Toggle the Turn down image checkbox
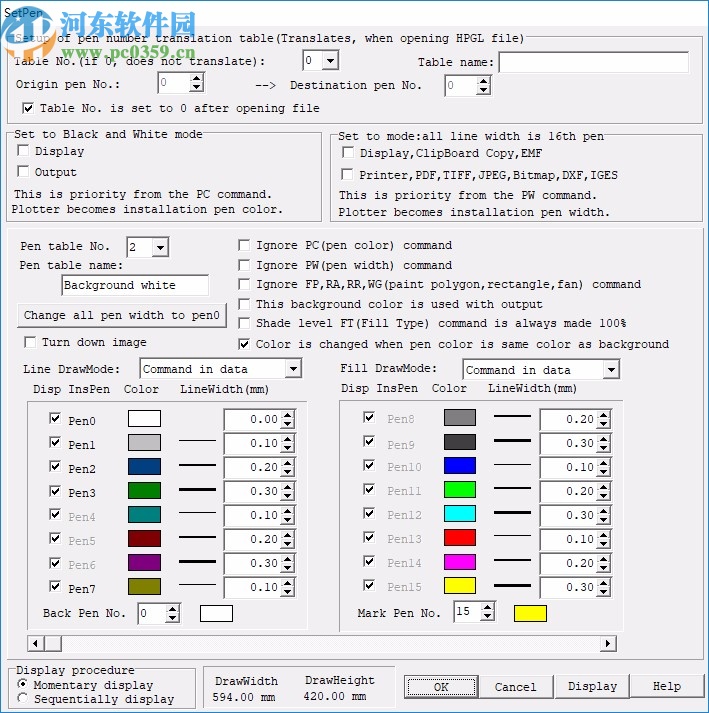 [x=30, y=342]
